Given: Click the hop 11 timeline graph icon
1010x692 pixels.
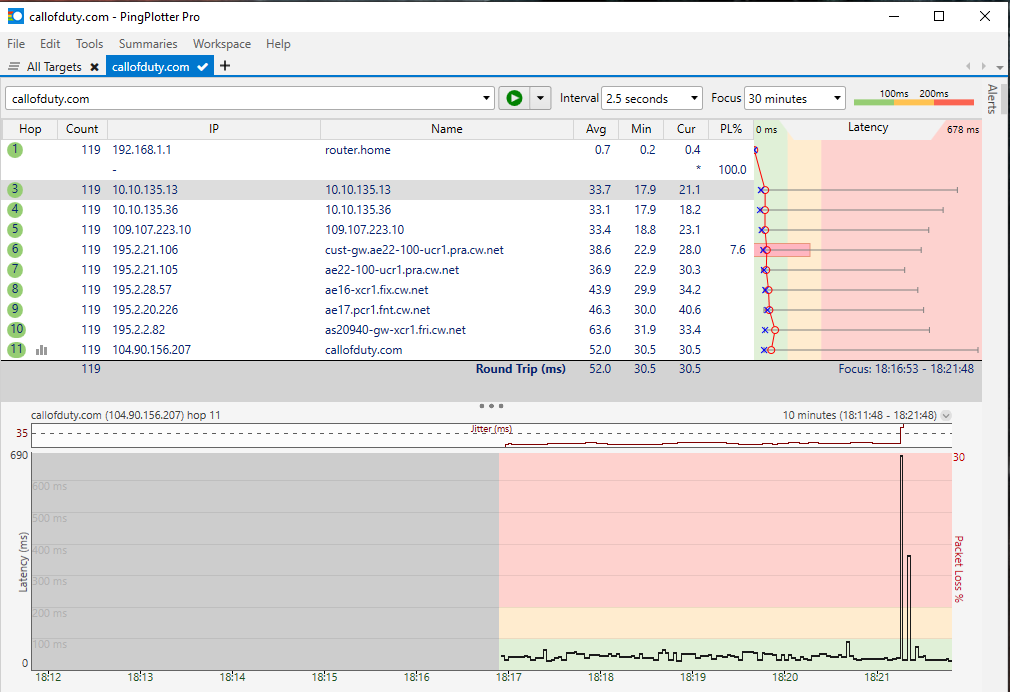Looking at the screenshot, I should (x=42, y=350).
